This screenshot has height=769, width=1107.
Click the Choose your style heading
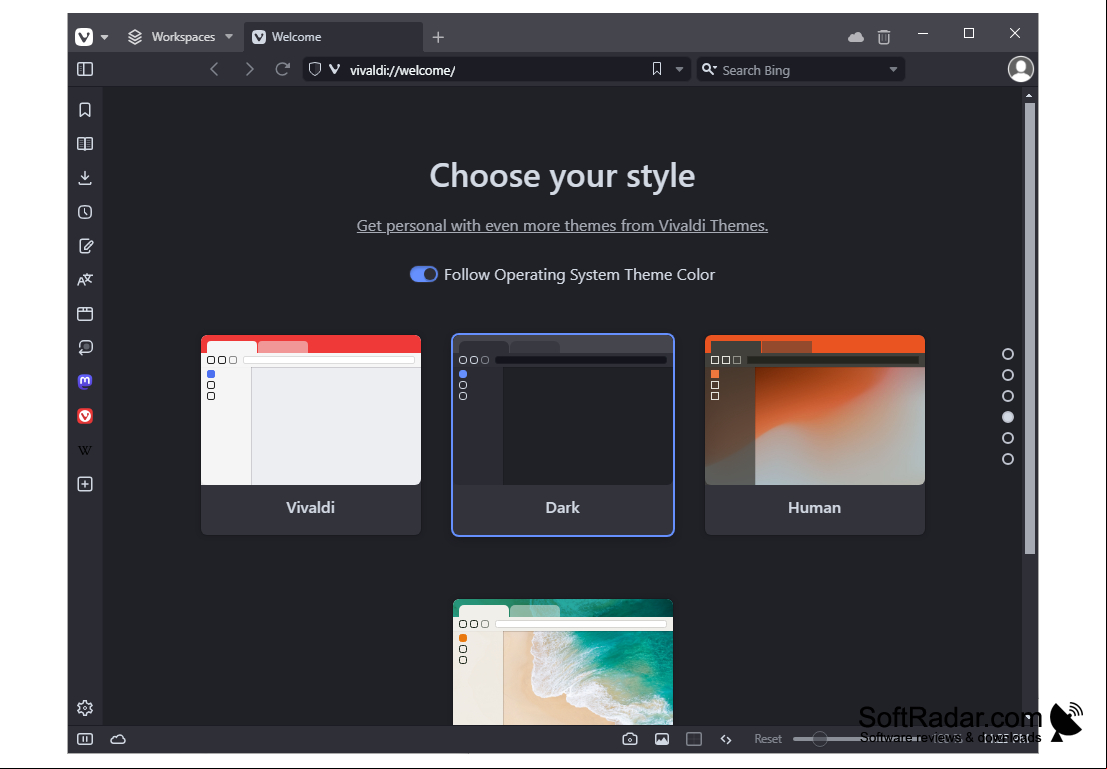point(562,176)
